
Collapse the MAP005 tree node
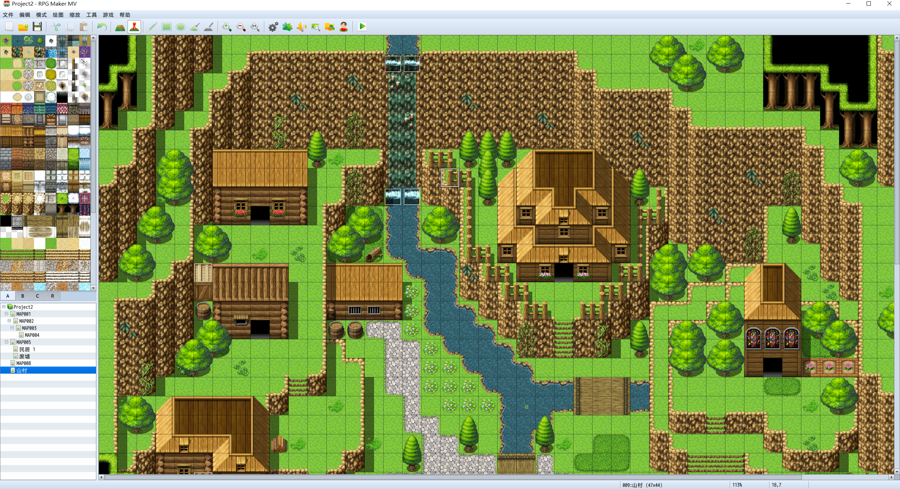pyautogui.click(x=8, y=342)
